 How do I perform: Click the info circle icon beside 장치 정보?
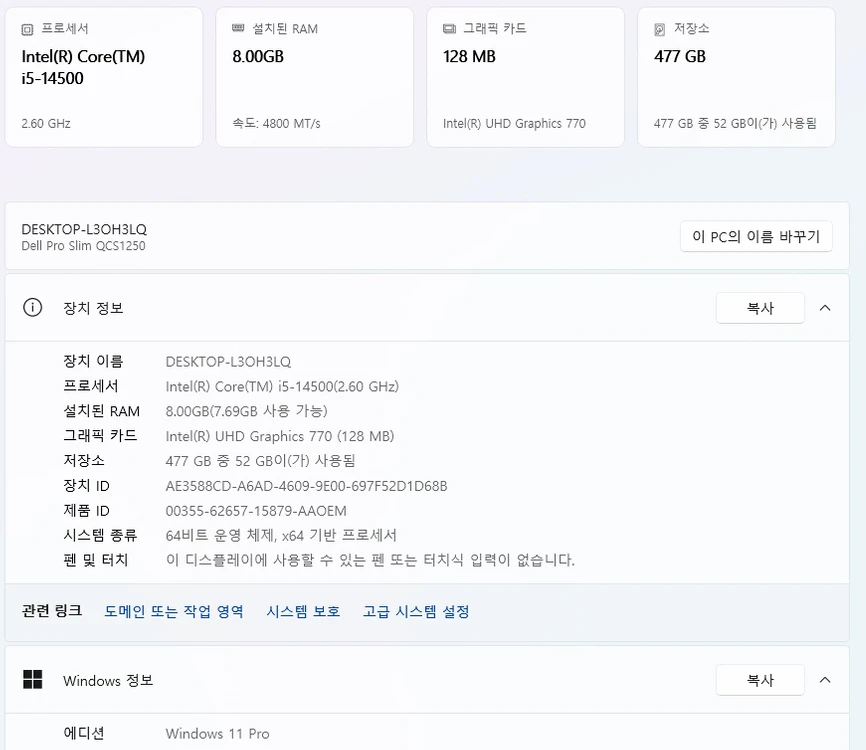(33, 308)
